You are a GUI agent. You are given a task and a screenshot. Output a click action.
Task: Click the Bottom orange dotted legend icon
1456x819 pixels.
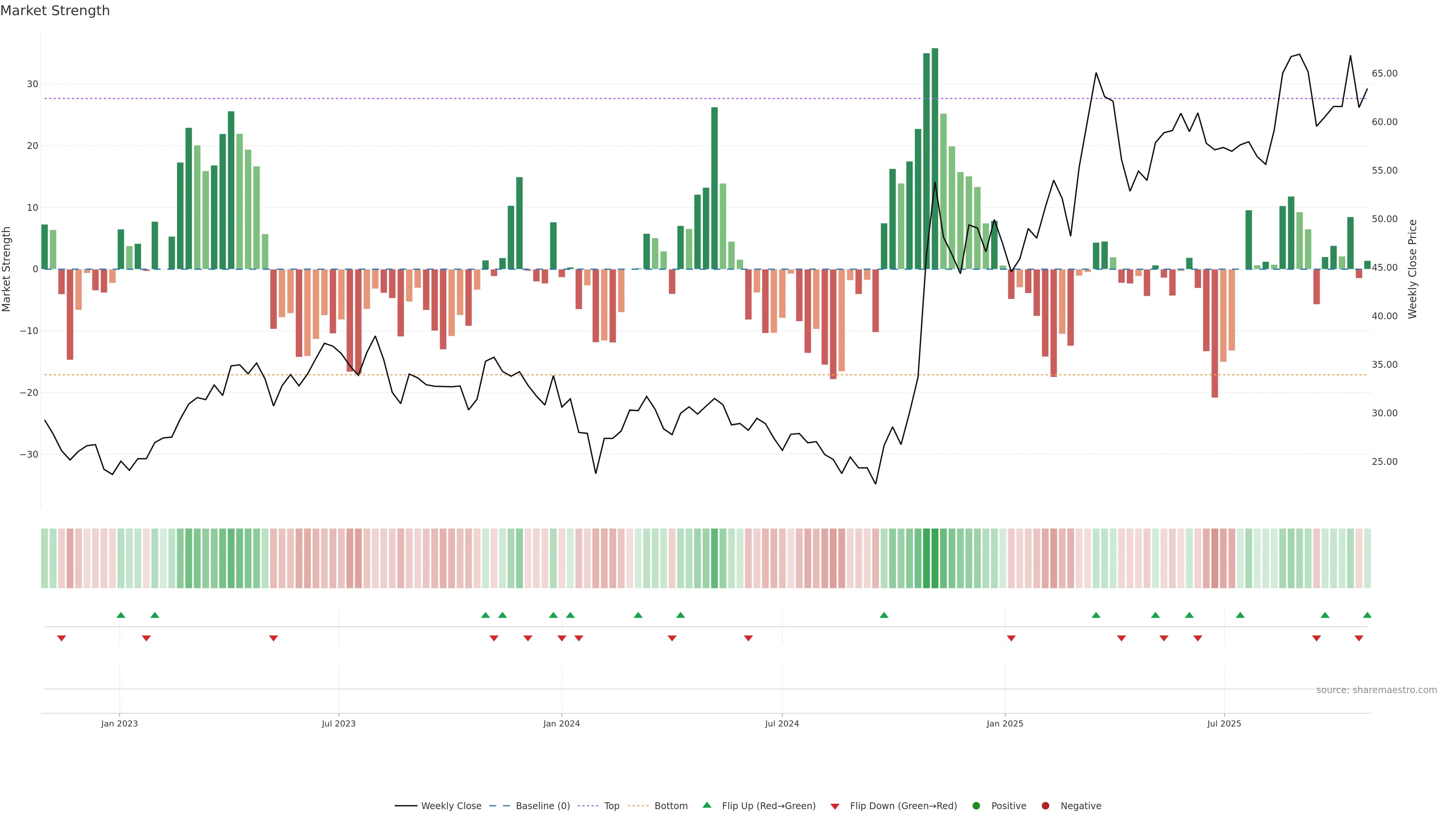tap(638, 805)
